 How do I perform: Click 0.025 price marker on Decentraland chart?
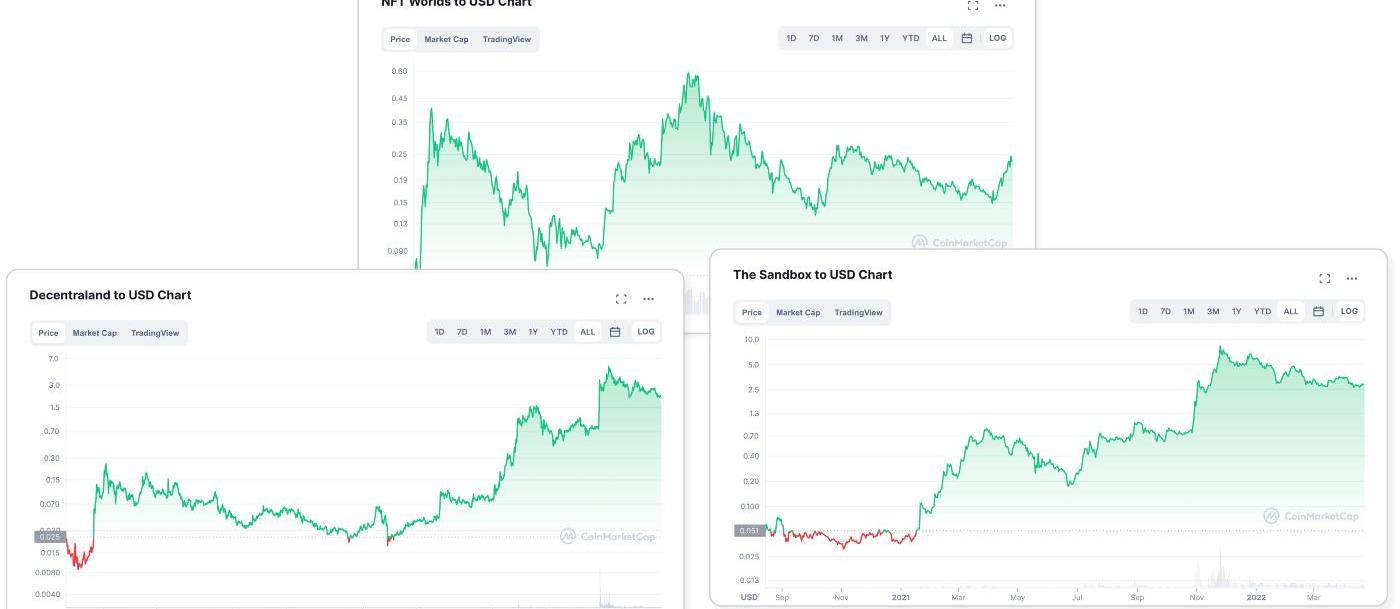pyautogui.click(x=49, y=537)
